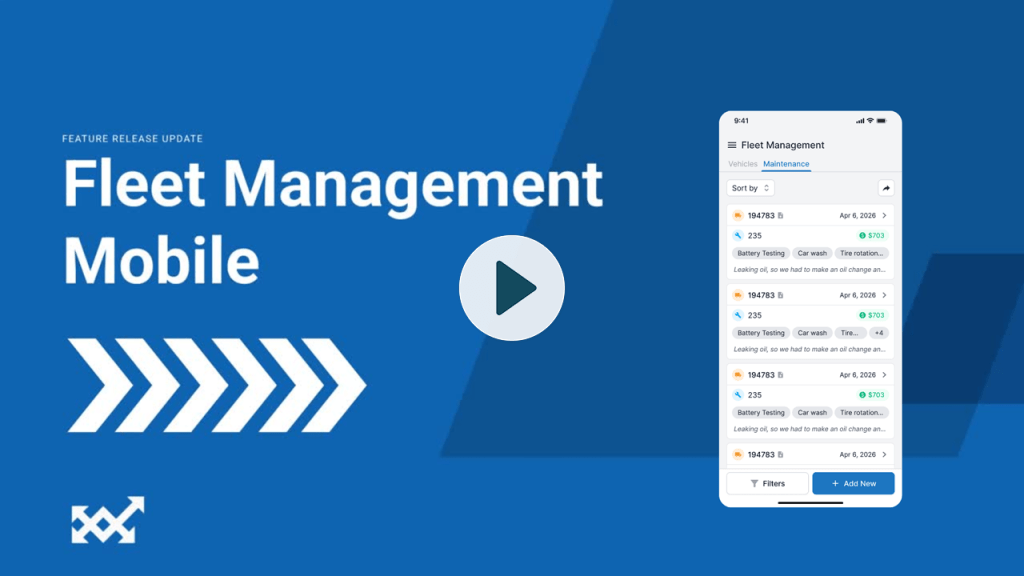This screenshot has width=1024, height=576.
Task: Click the share arrow icon
Action: click(x=885, y=188)
